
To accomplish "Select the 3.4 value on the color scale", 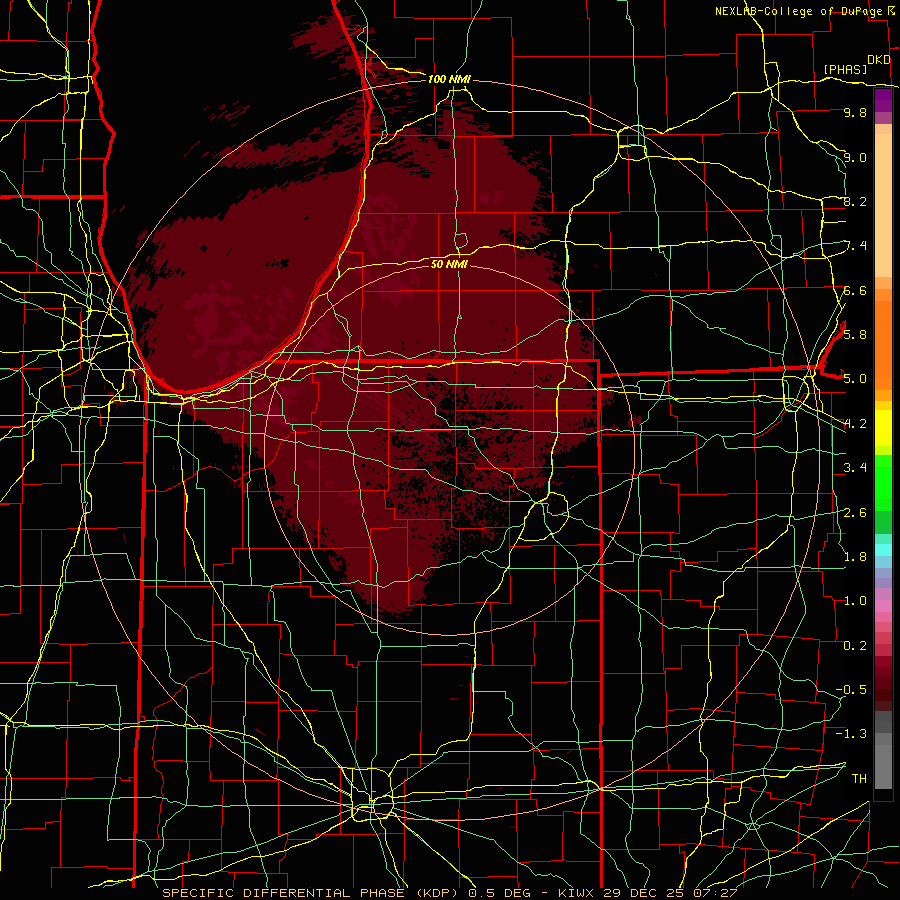I will click(x=855, y=468).
